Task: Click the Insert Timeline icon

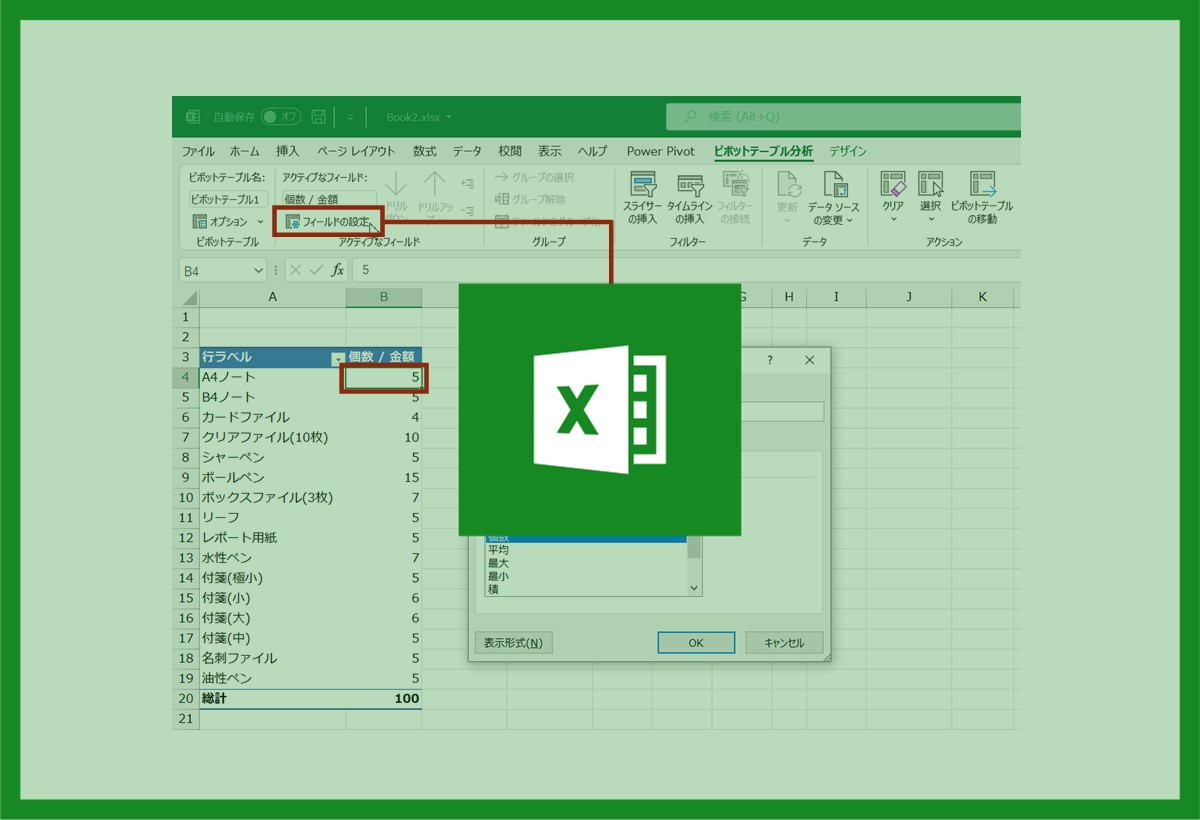Action: [690, 186]
